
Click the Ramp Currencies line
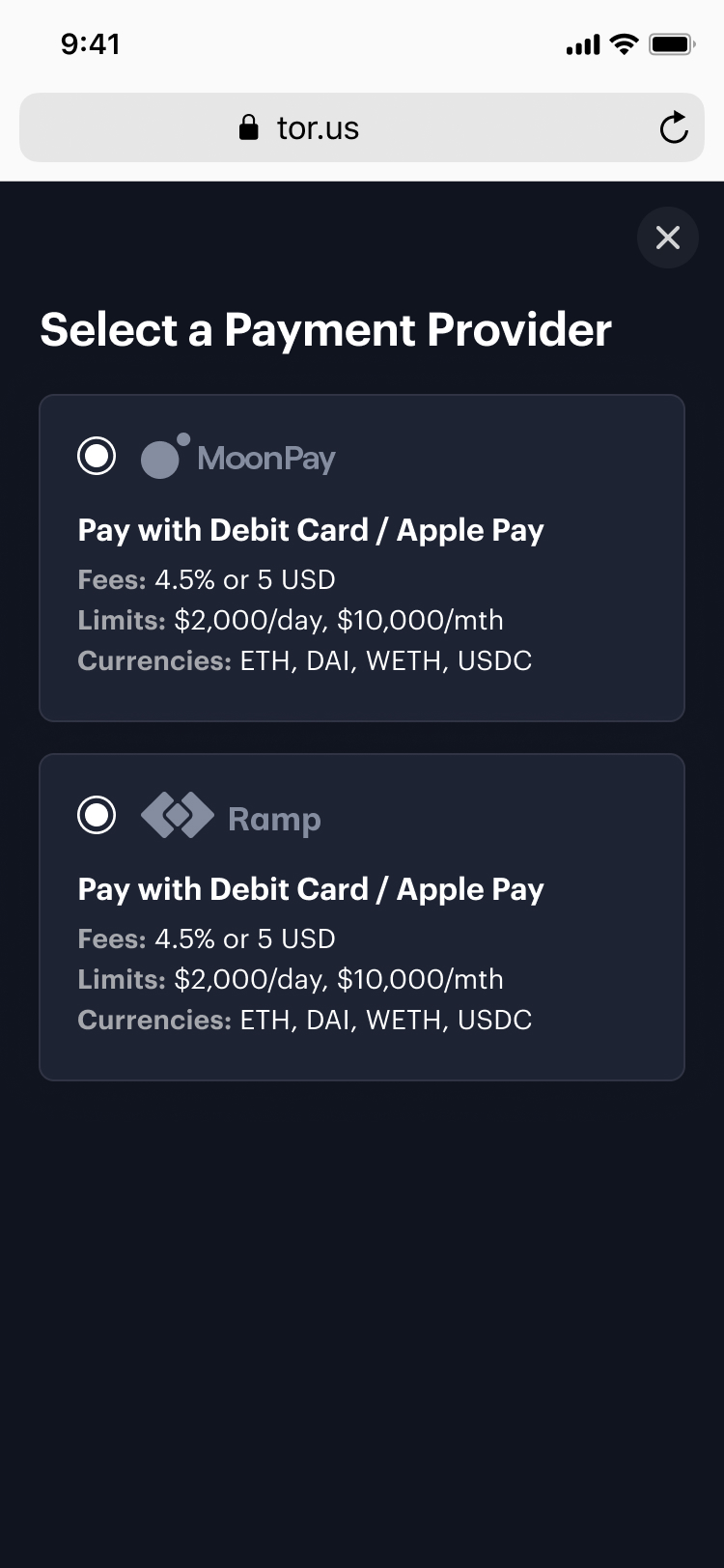[305, 1020]
